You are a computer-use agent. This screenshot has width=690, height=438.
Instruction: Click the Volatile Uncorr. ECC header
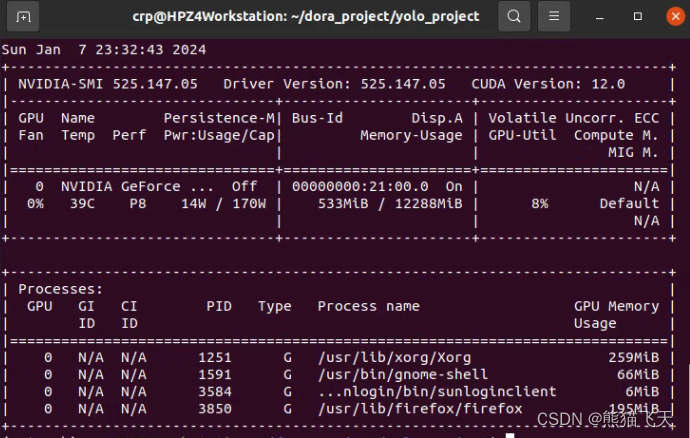[x=573, y=118]
